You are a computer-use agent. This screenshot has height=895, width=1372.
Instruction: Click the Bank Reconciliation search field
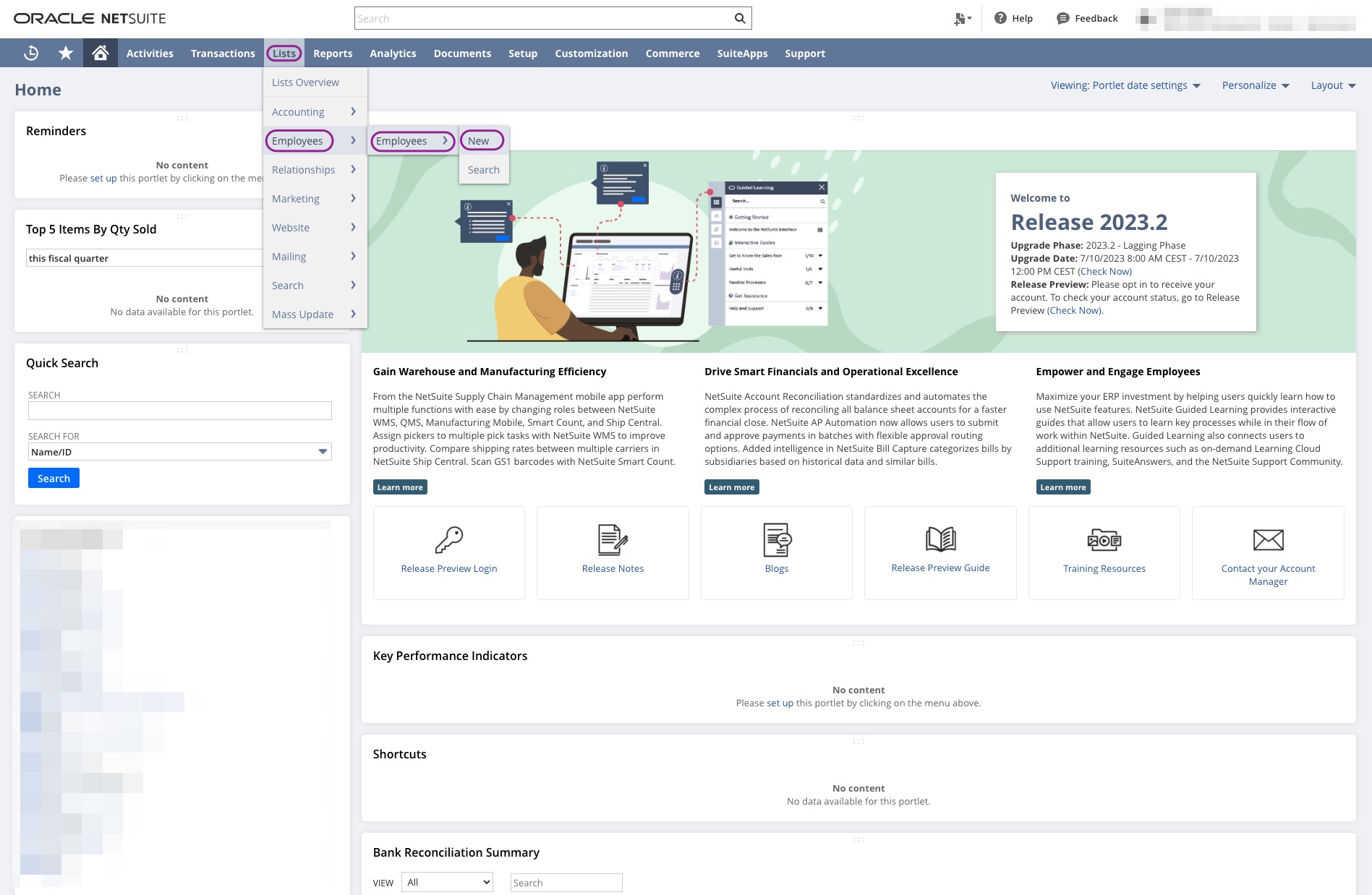tap(566, 882)
